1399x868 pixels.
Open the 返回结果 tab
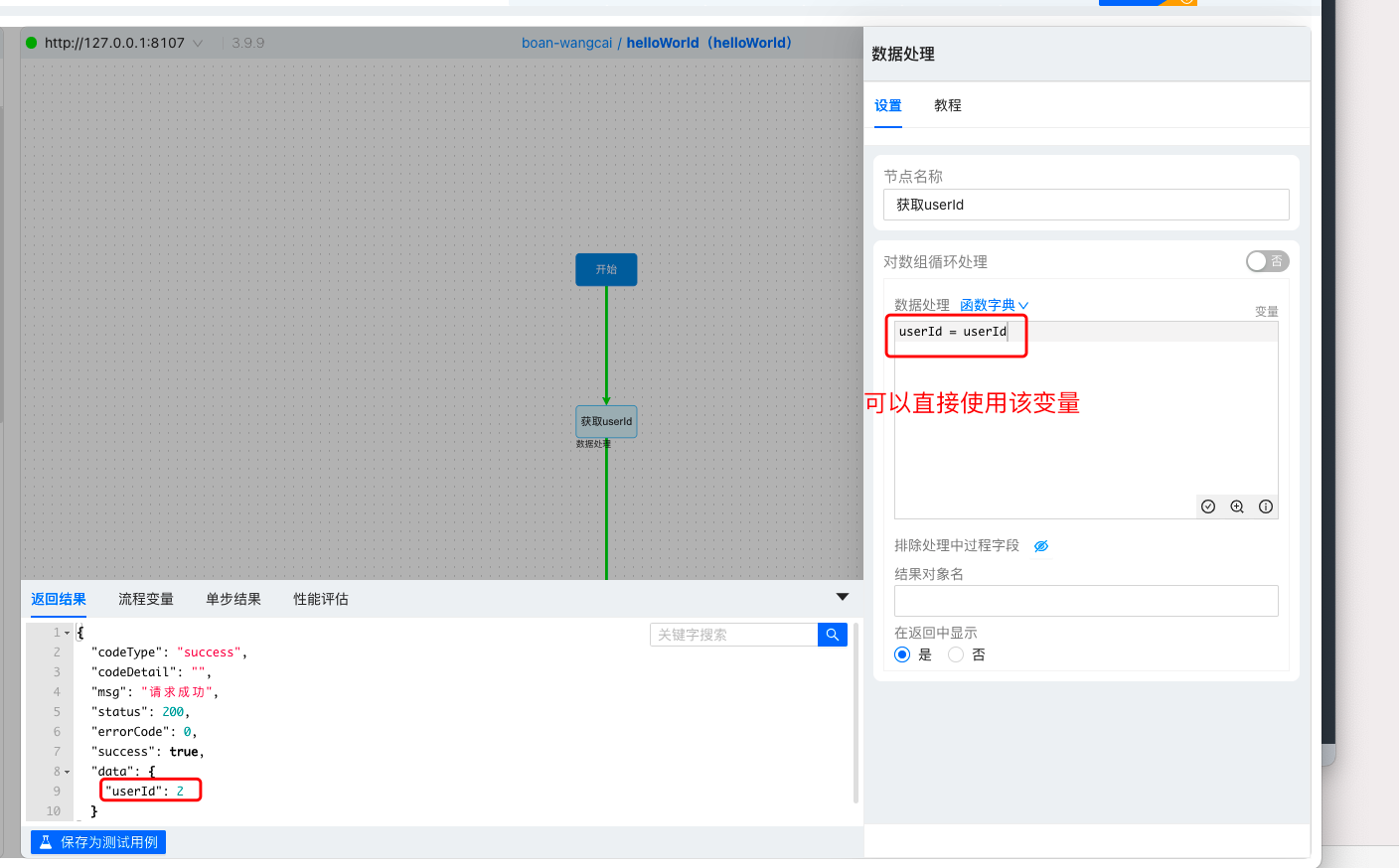[x=59, y=599]
